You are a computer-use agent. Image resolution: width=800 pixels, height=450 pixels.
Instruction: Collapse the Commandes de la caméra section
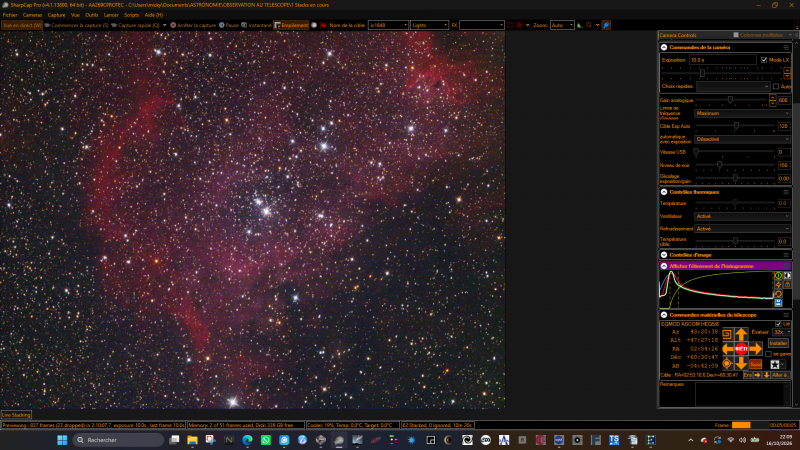coord(664,47)
